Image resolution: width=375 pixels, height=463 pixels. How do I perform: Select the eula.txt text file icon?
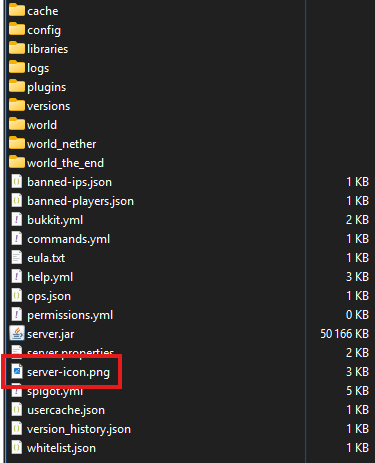[17, 258]
